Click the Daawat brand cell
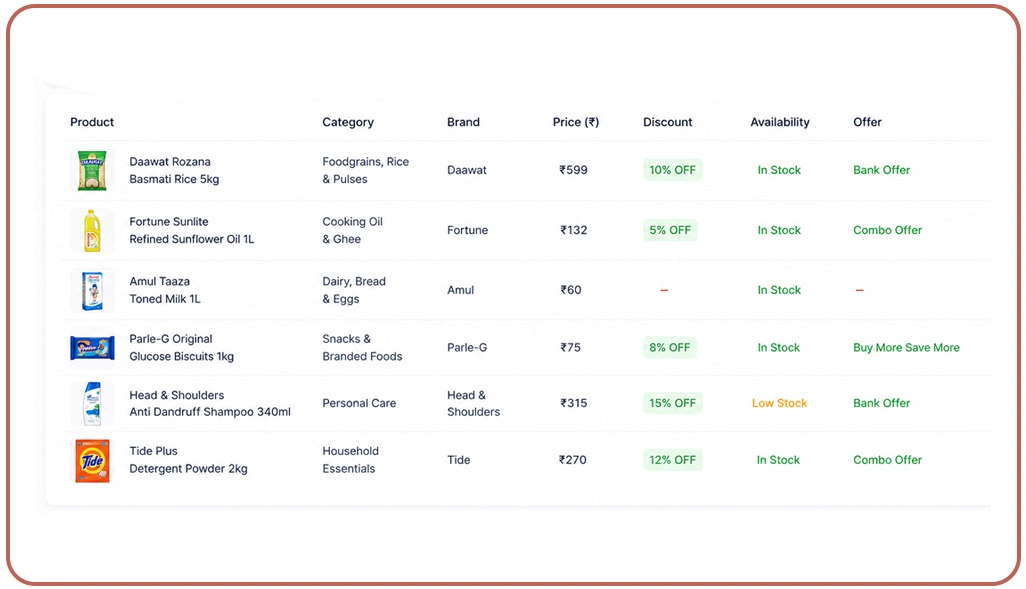Viewport: 1026px width, 589px height. [x=467, y=170]
